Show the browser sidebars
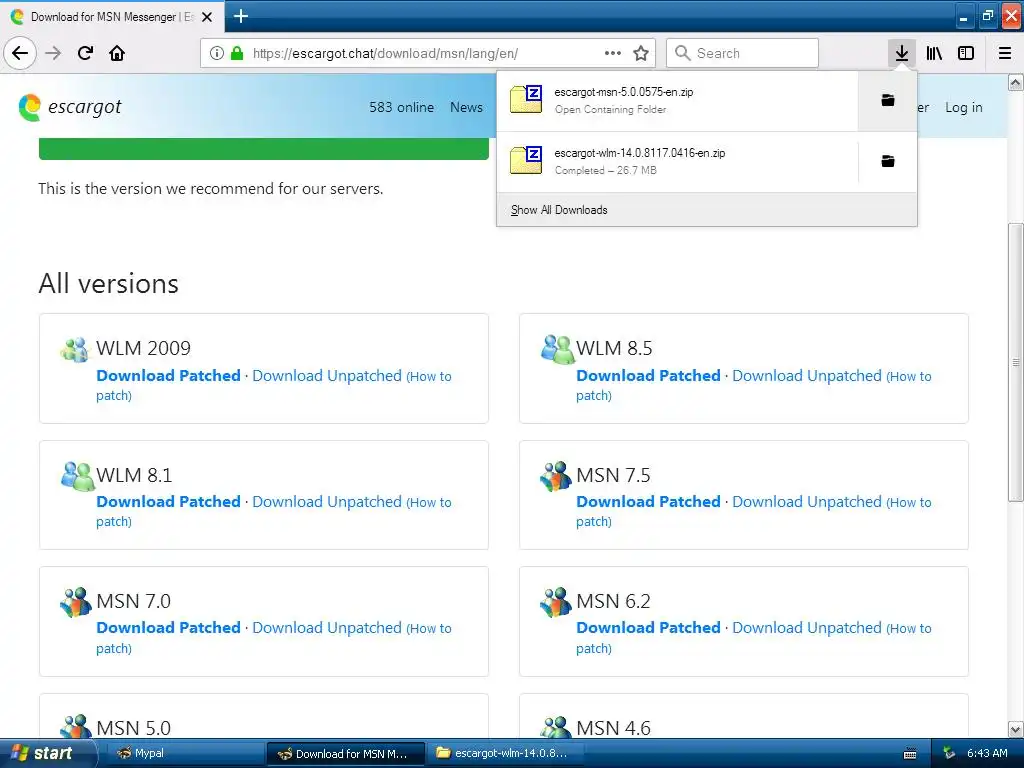1024x768 pixels. (966, 53)
